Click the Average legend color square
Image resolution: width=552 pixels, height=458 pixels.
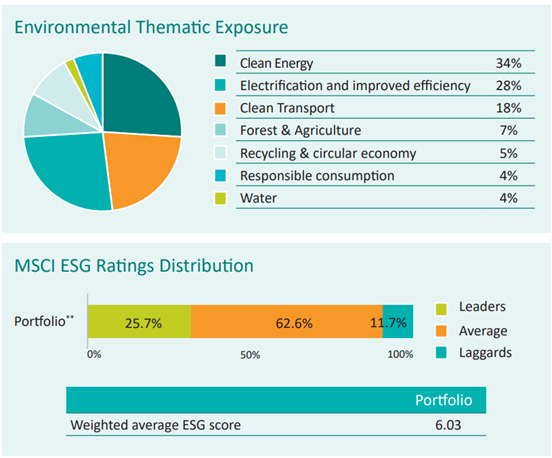pyautogui.click(x=441, y=331)
